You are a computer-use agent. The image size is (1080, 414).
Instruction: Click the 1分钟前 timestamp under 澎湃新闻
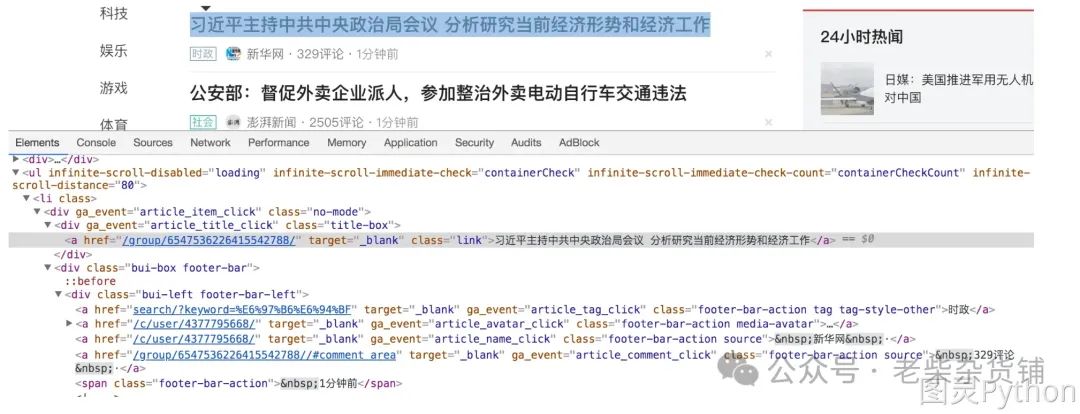tap(397, 122)
